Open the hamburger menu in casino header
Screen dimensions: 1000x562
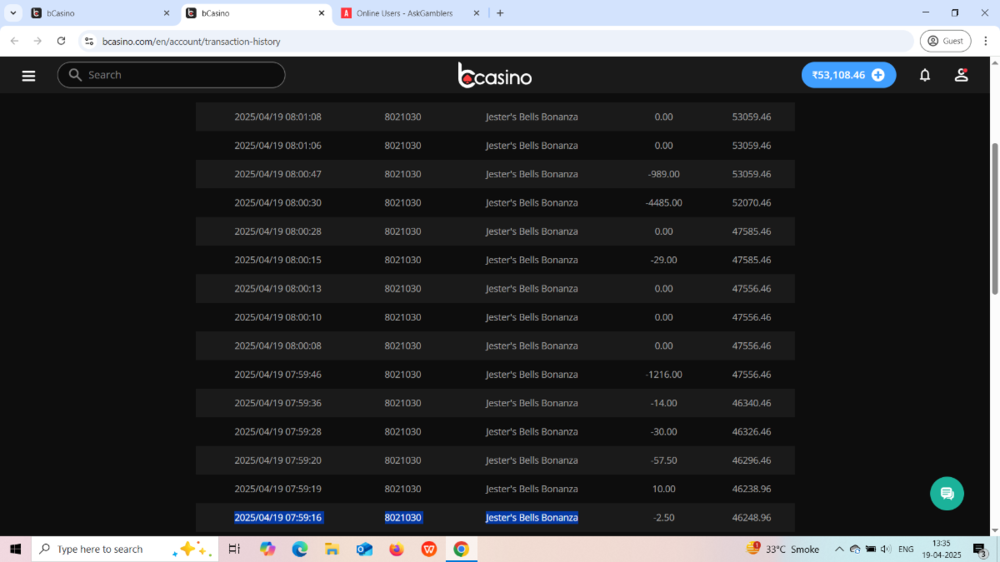28,76
